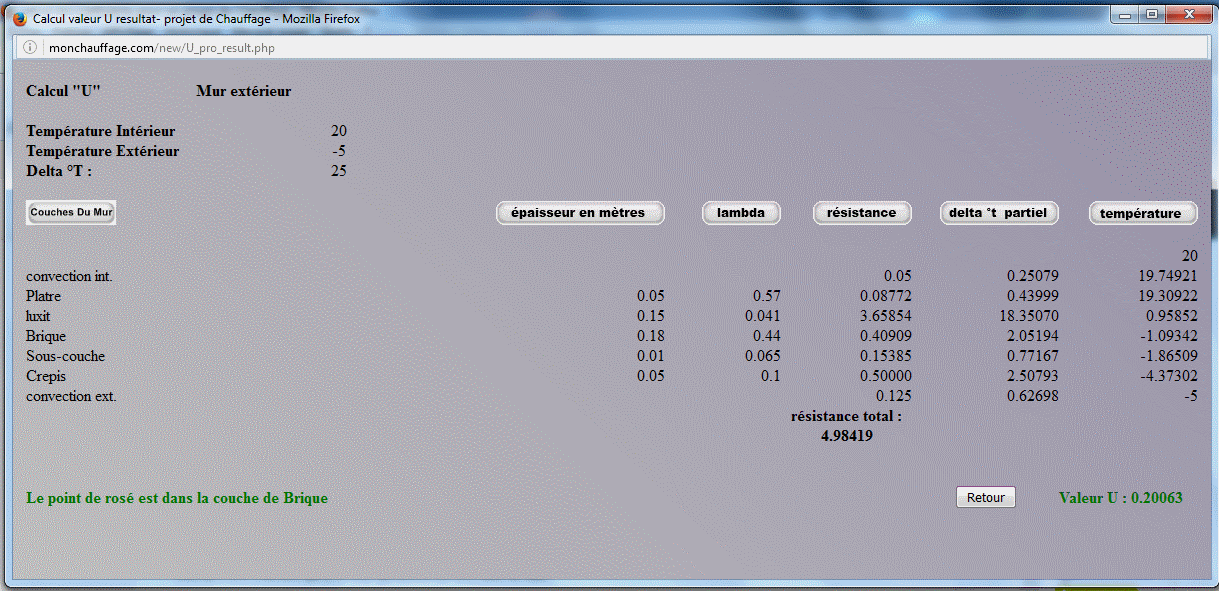The height and width of the screenshot is (591, 1219).
Task: Select the 'Brique' layer label
Action: point(46,336)
